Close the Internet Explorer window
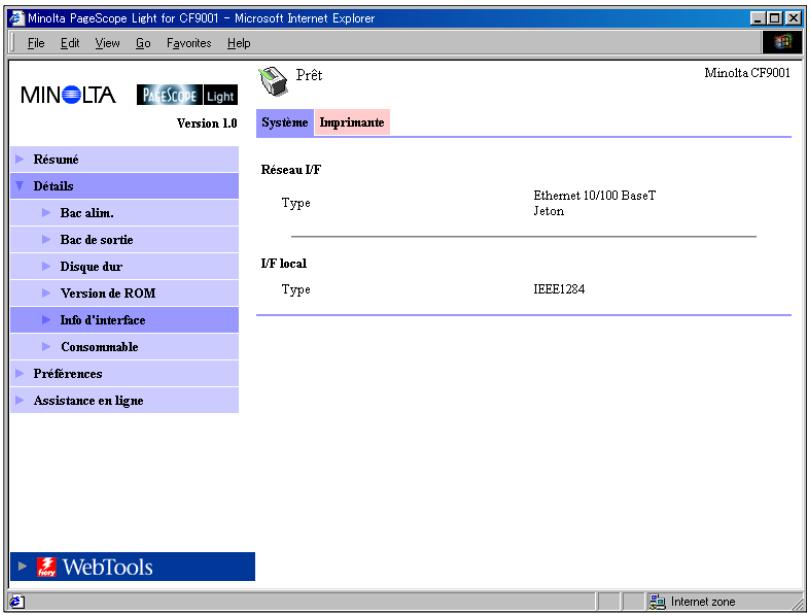The height and width of the screenshot is (615, 810). [x=793, y=19]
